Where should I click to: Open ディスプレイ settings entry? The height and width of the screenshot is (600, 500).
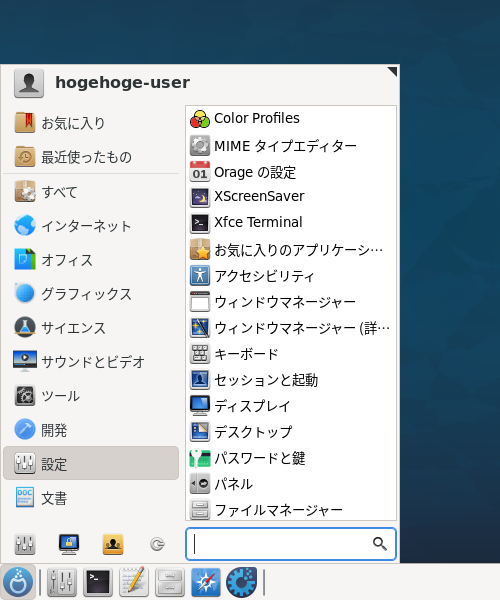click(291, 406)
